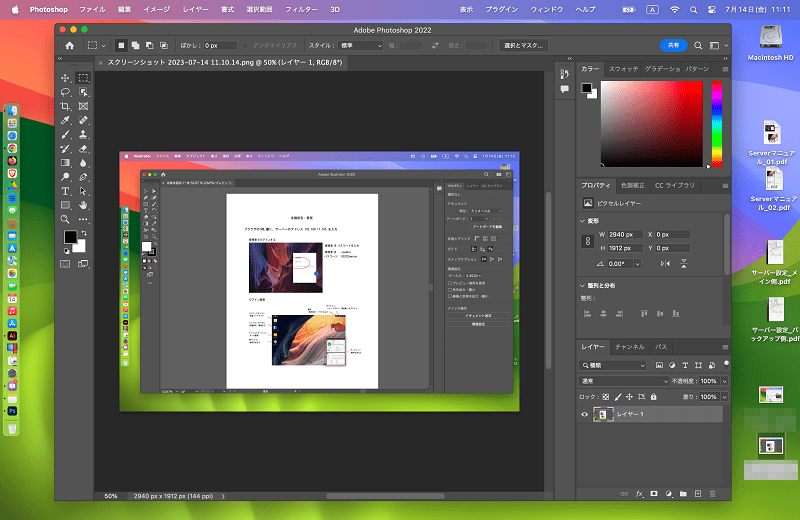Select the Pen tool
The height and width of the screenshot is (520, 800).
pyautogui.click(x=83, y=177)
